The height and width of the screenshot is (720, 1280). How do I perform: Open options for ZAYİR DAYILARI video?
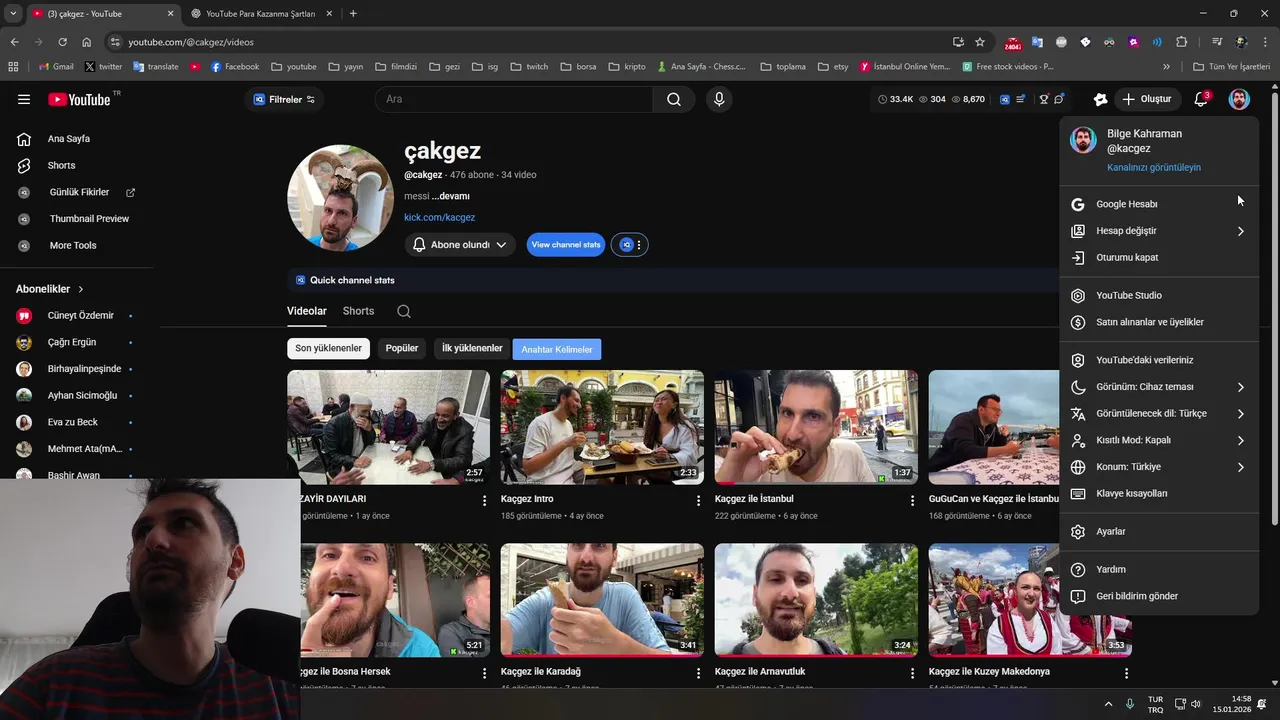pos(484,500)
